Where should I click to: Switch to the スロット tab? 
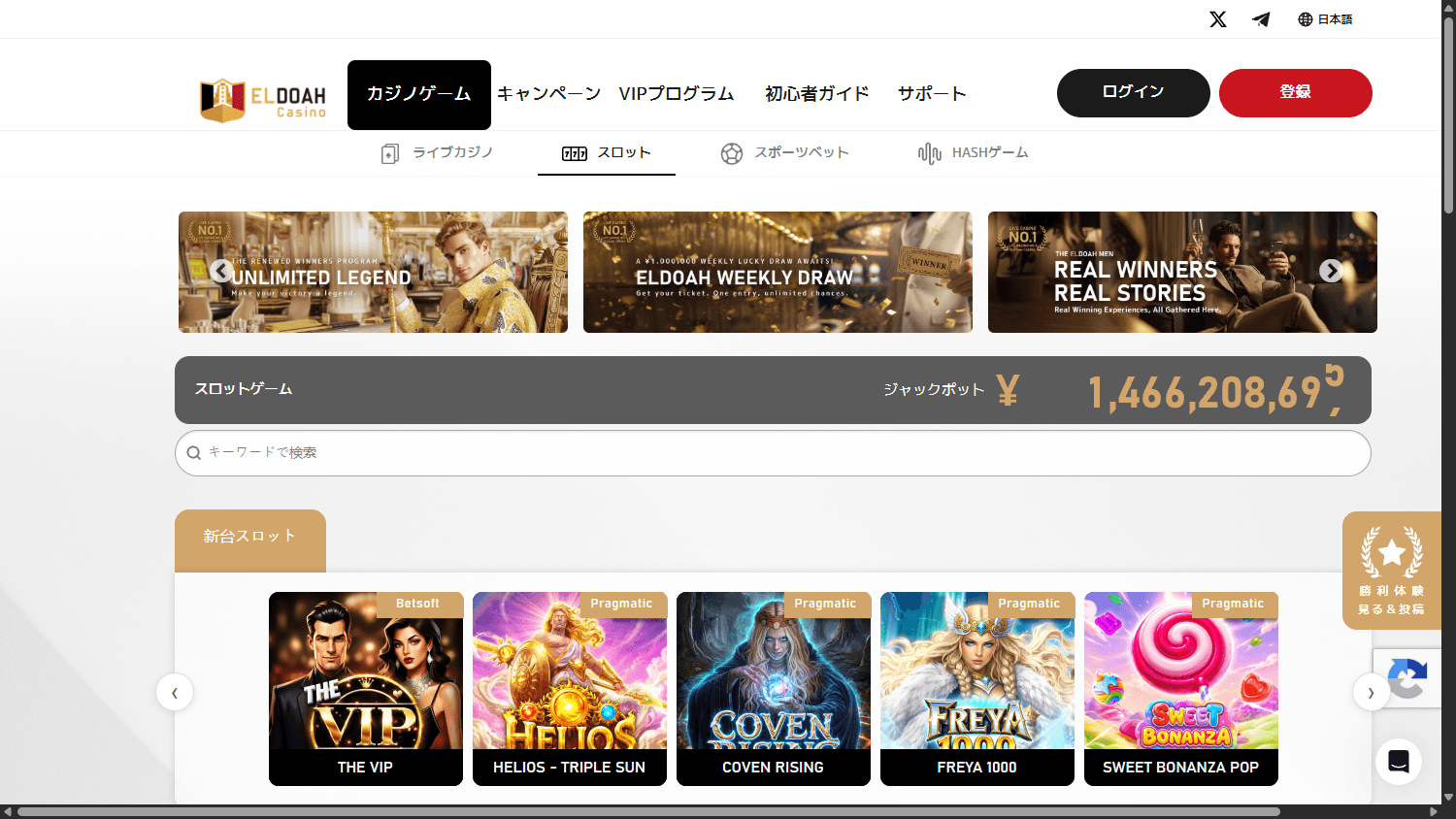click(x=607, y=153)
